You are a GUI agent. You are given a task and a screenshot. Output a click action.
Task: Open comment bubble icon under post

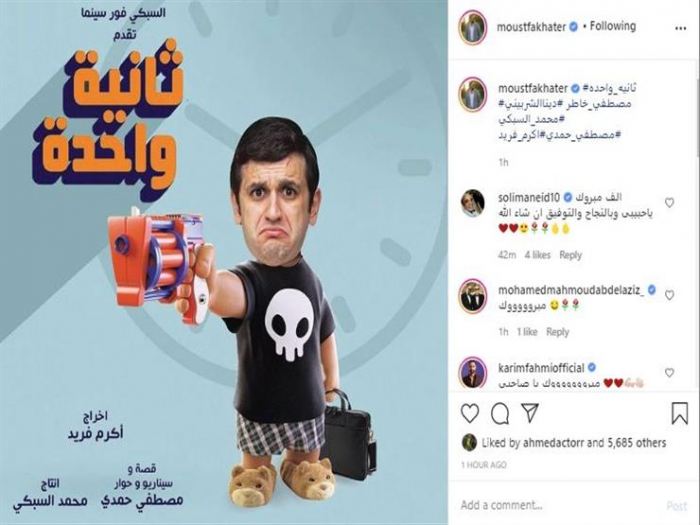pyautogui.click(x=500, y=413)
